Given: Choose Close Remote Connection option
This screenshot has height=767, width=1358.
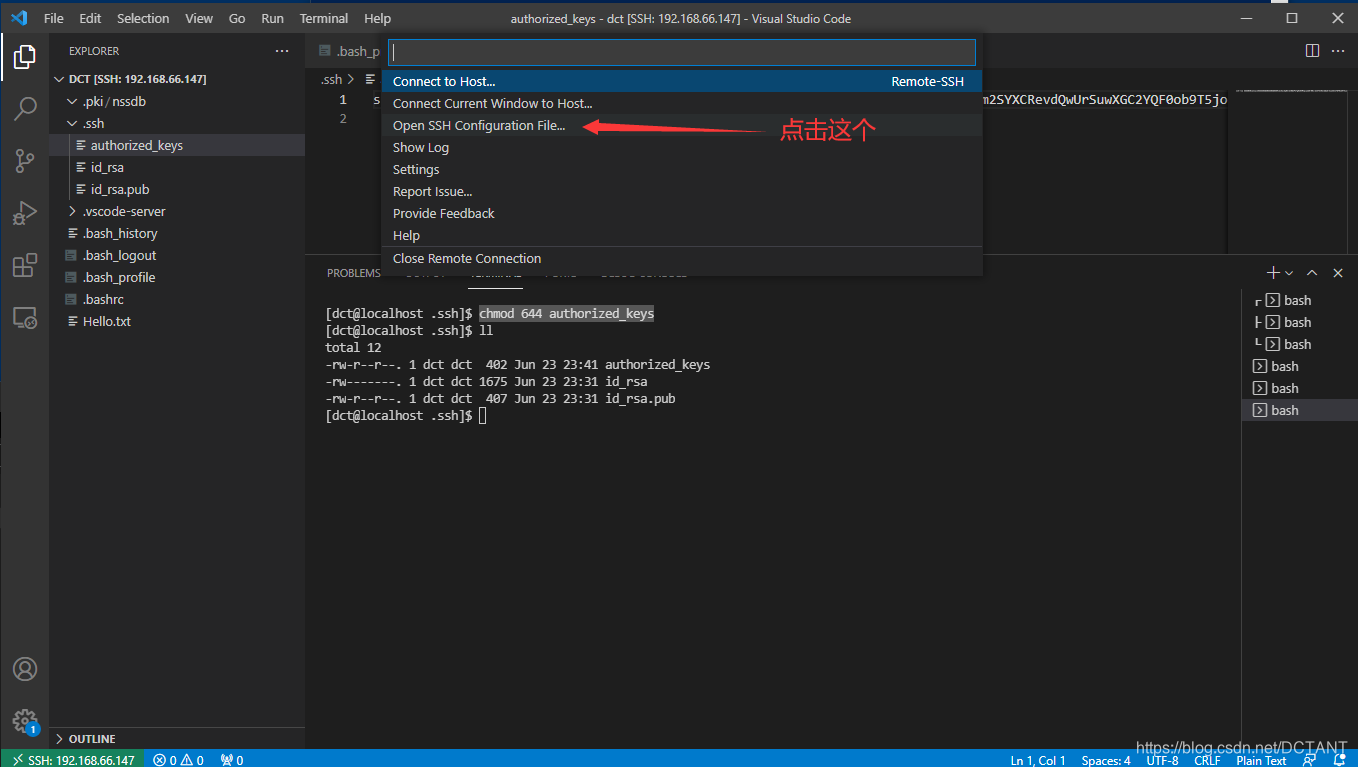Looking at the screenshot, I should coord(682,258).
